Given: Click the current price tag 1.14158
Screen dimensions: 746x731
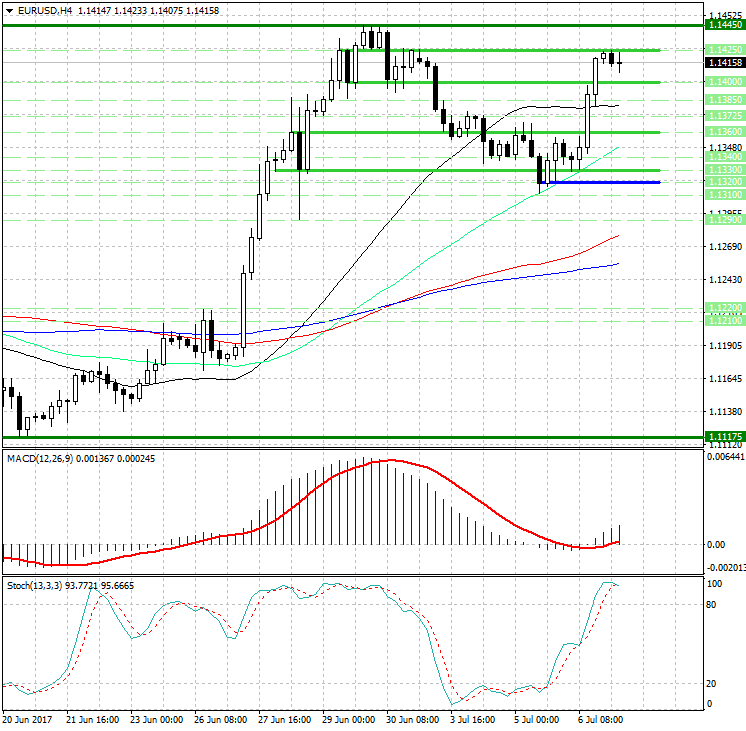Looking at the screenshot, I should (x=723, y=62).
